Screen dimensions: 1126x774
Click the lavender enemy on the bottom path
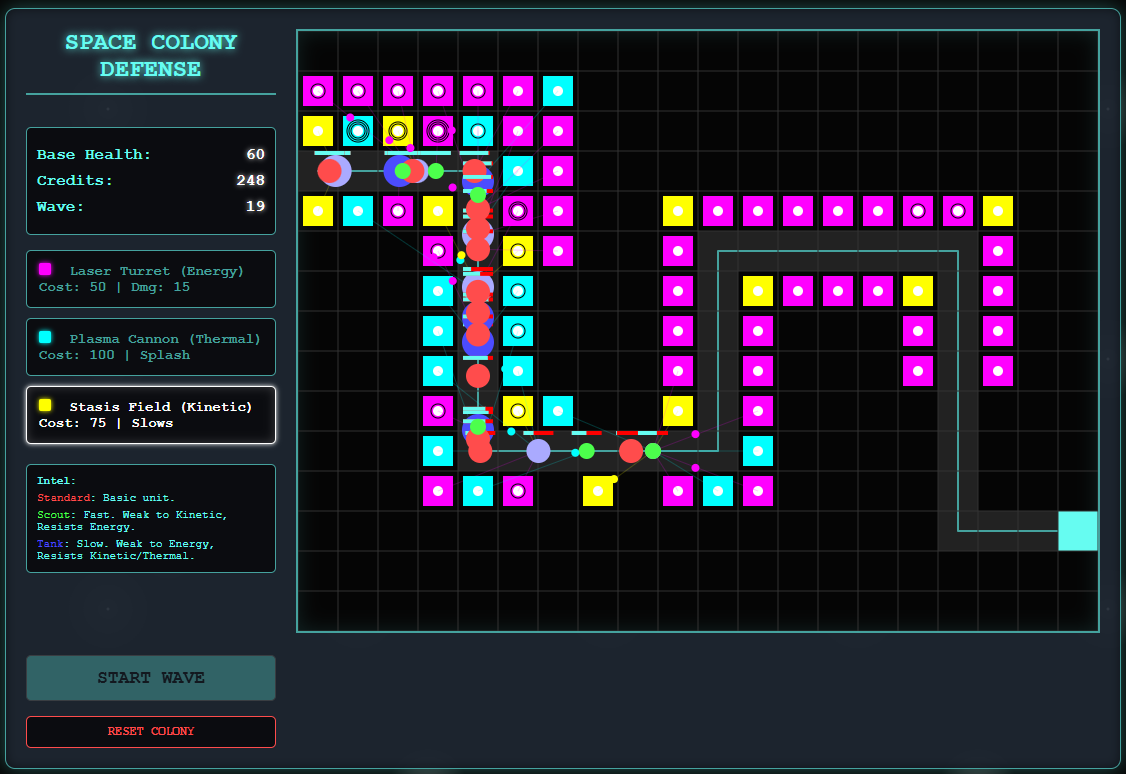click(x=539, y=451)
